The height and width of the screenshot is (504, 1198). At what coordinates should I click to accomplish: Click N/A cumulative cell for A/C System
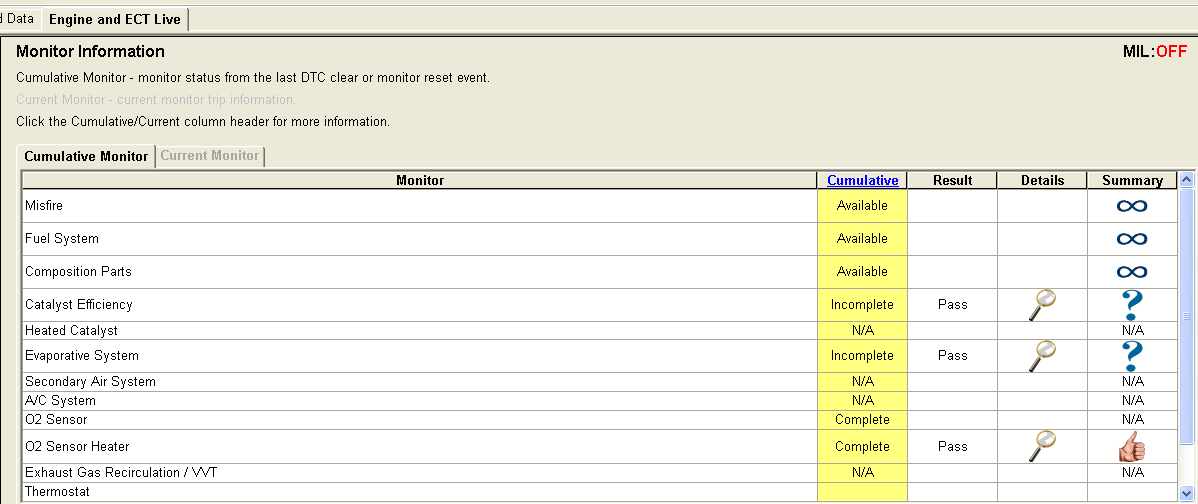862,401
